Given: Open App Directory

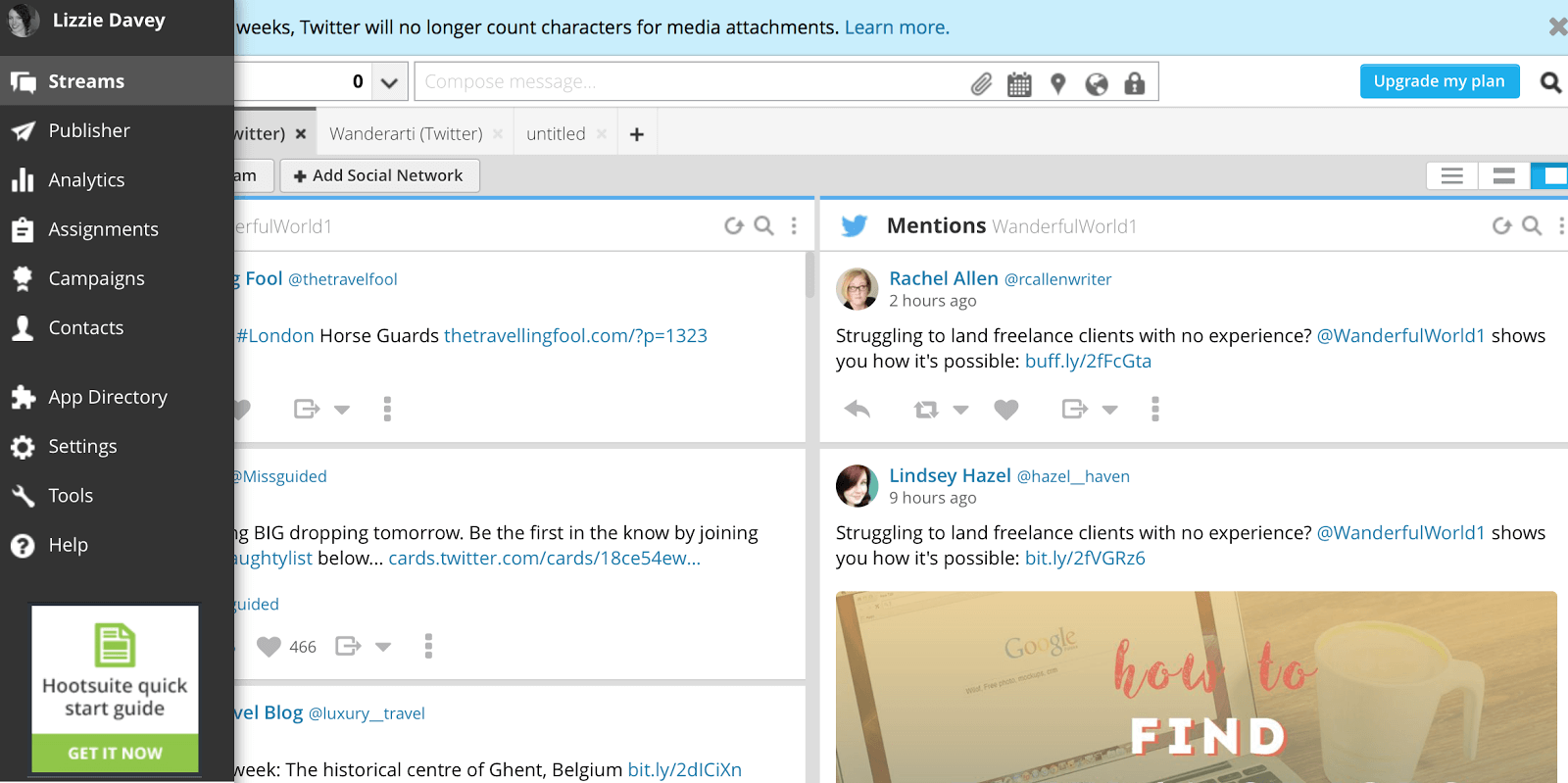Looking at the screenshot, I should [x=117, y=397].
